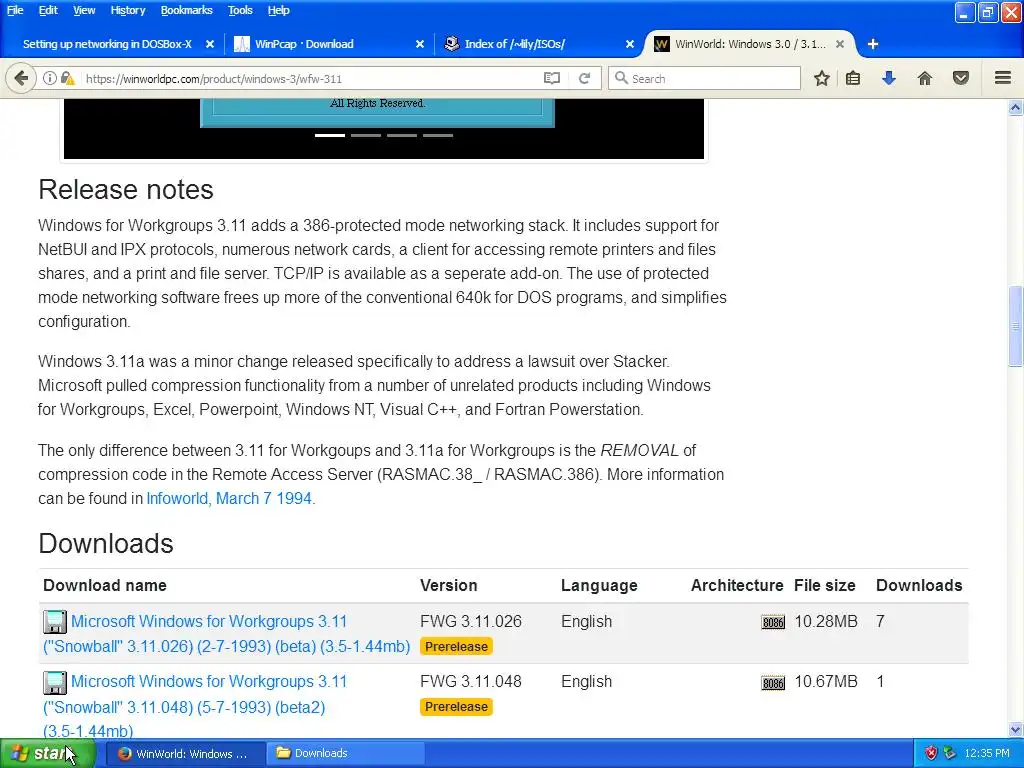Viewport: 1024px width, 768px height.
Task: Open the Firefox hamburger menu
Action: [1003, 78]
